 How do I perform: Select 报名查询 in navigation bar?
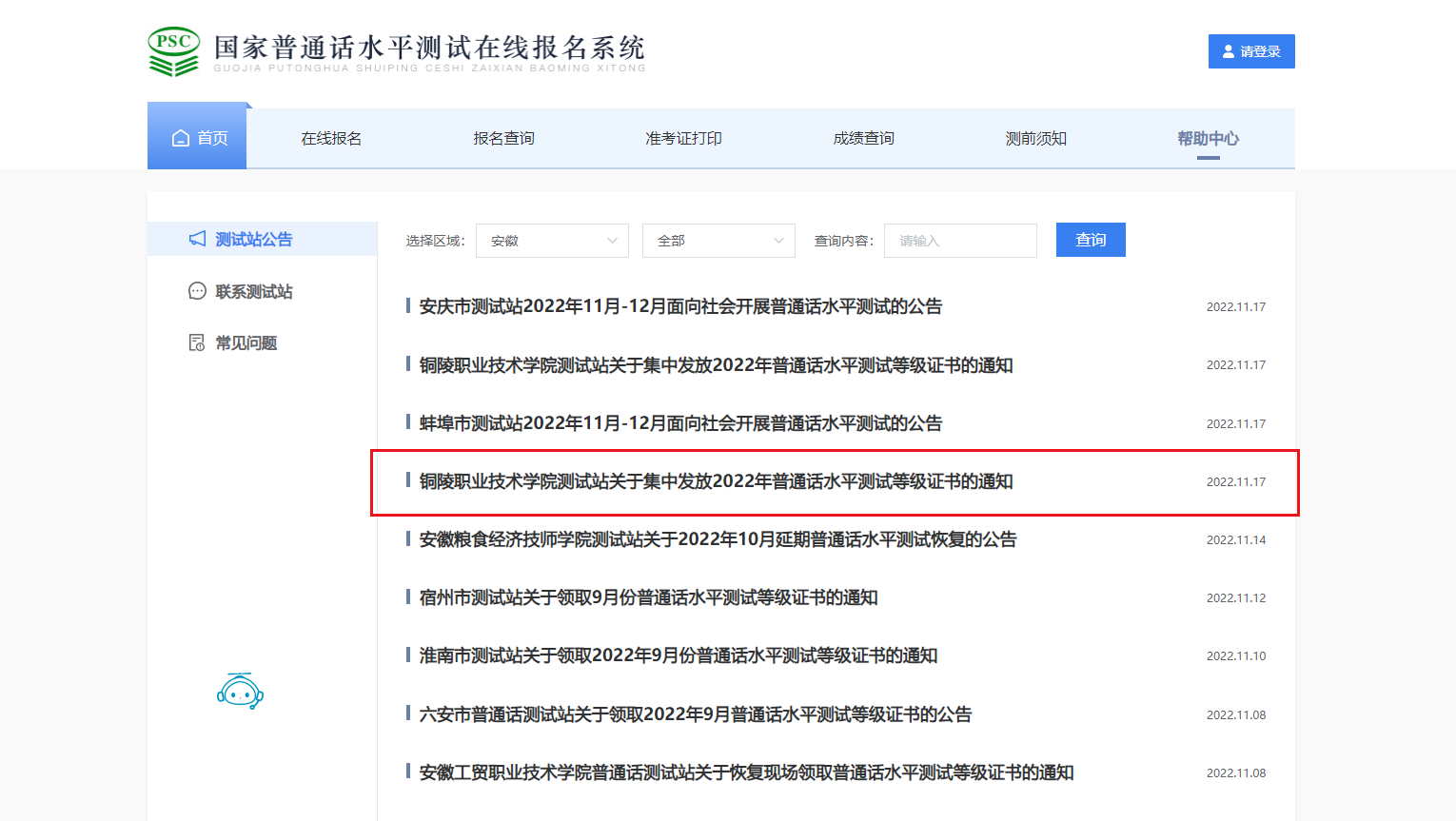(x=503, y=139)
